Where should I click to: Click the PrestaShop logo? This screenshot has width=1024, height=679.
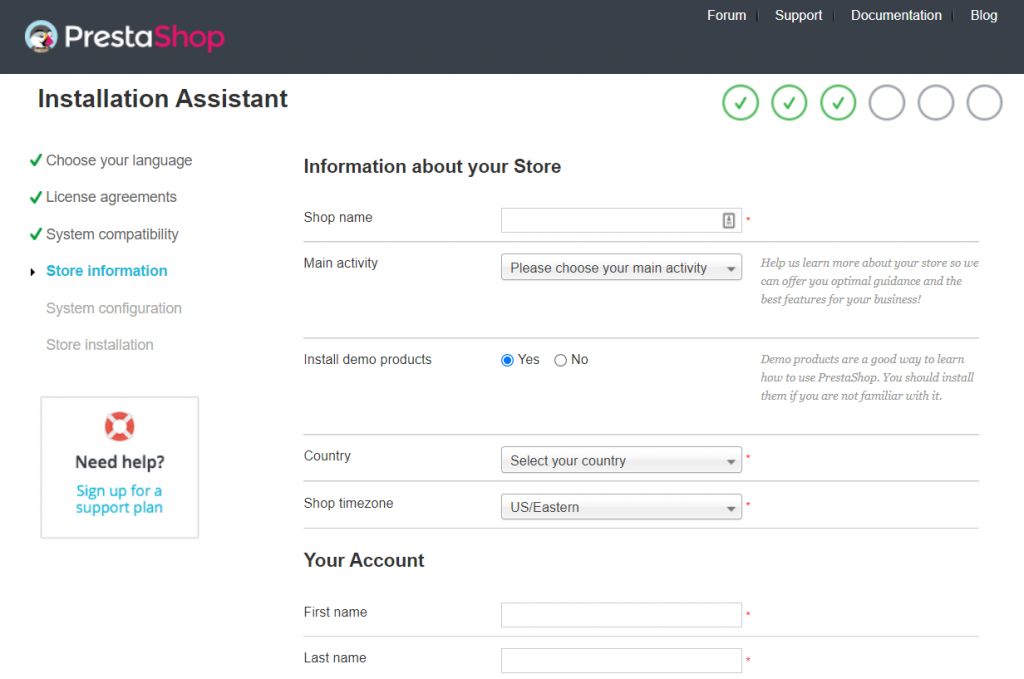point(124,37)
